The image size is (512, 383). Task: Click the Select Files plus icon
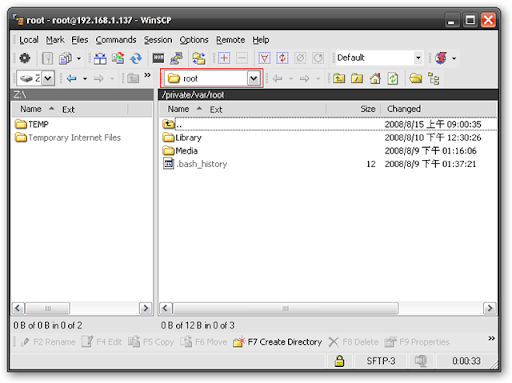coord(224,58)
